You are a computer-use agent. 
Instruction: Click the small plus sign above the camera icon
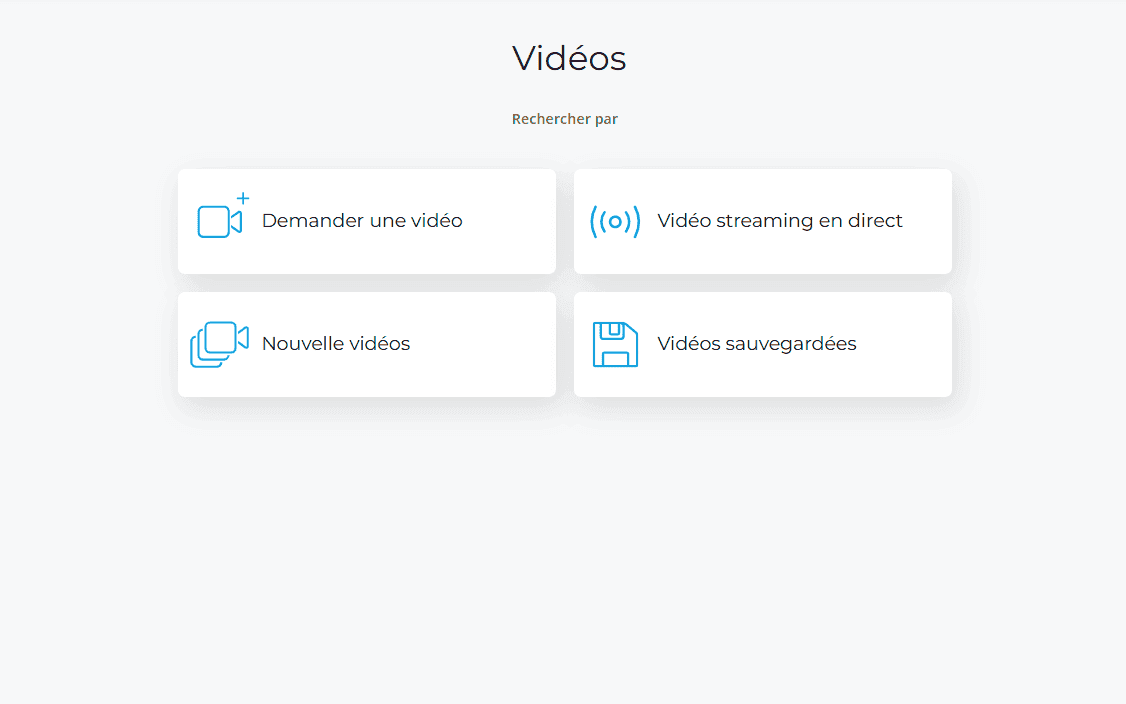[x=243, y=198]
